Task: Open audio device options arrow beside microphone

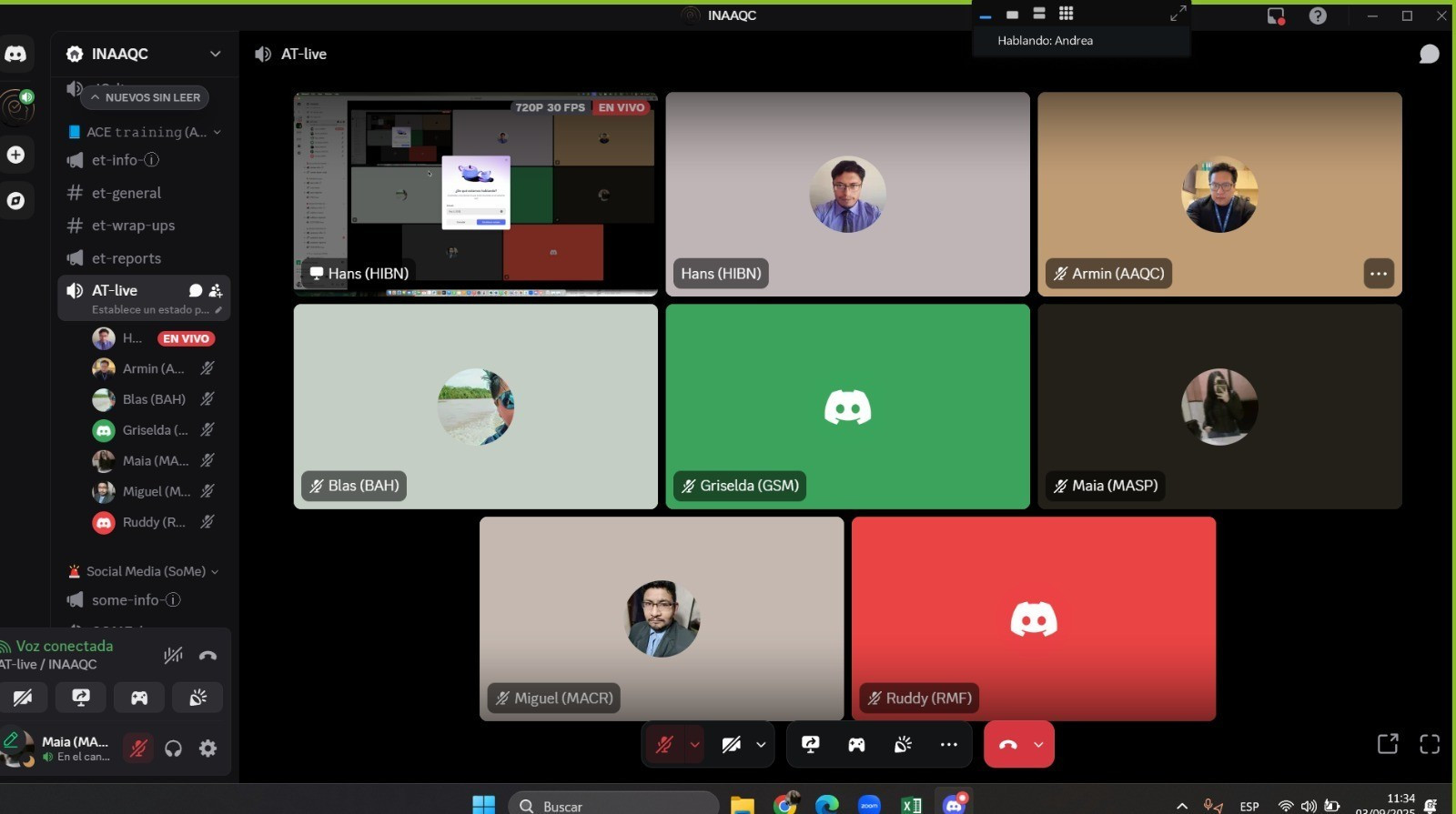Action: click(x=695, y=745)
